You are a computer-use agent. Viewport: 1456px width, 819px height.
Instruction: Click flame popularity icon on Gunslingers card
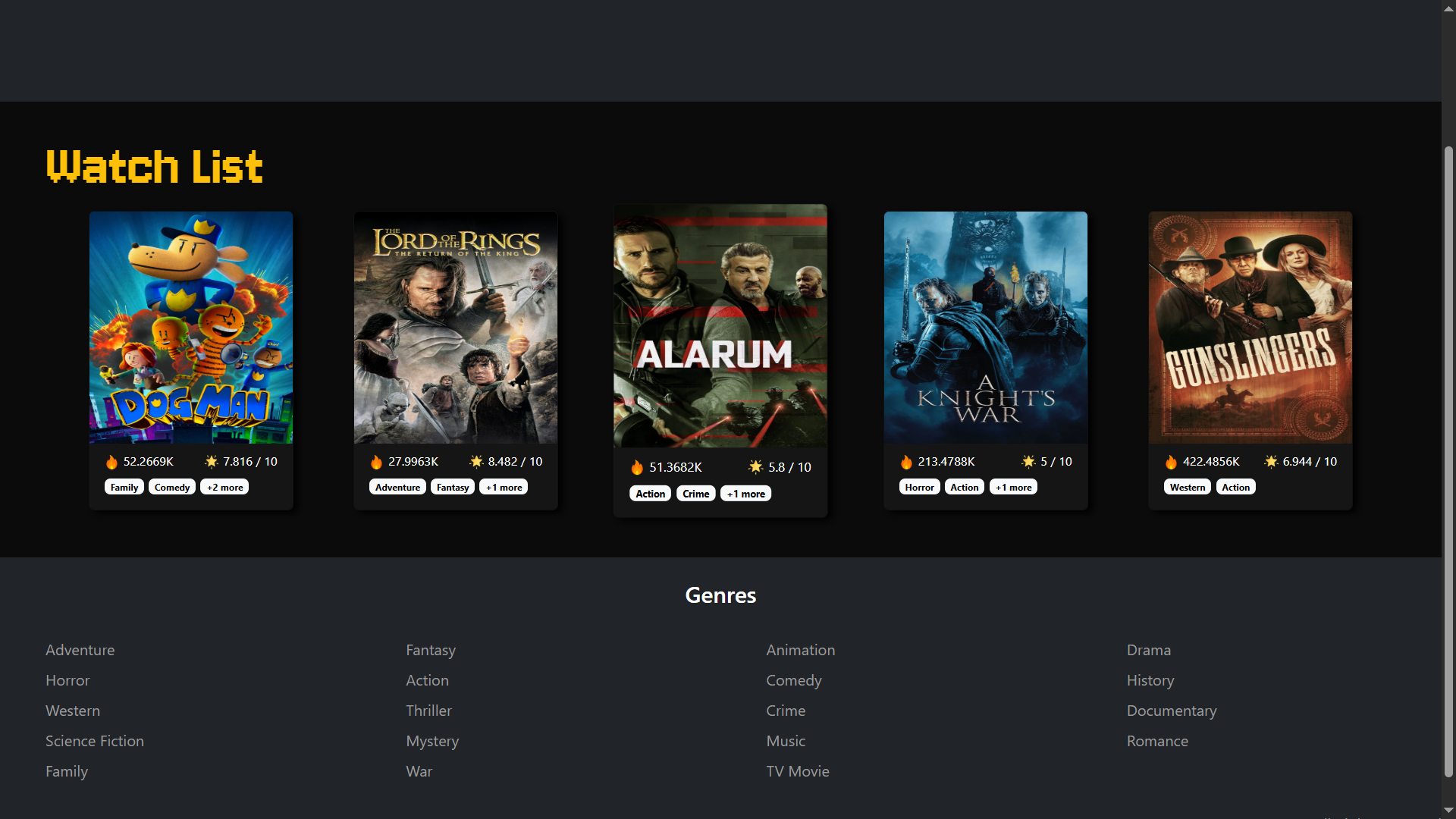[1171, 462]
